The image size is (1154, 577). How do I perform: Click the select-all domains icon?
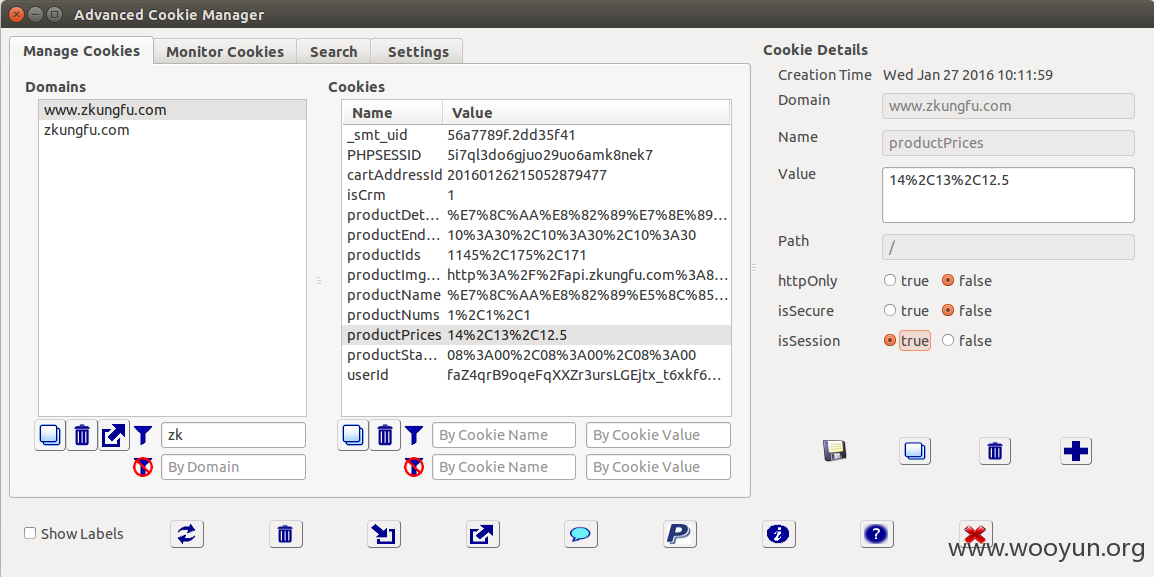[50, 435]
